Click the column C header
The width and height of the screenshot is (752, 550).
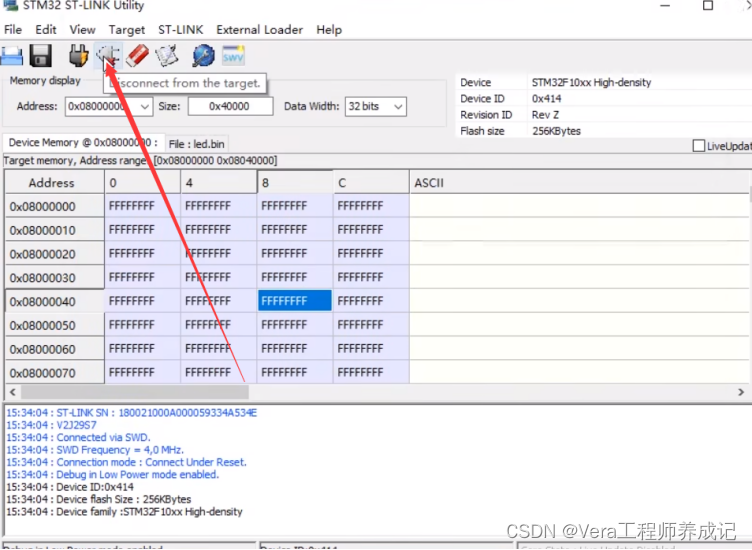pyautogui.click(x=371, y=182)
